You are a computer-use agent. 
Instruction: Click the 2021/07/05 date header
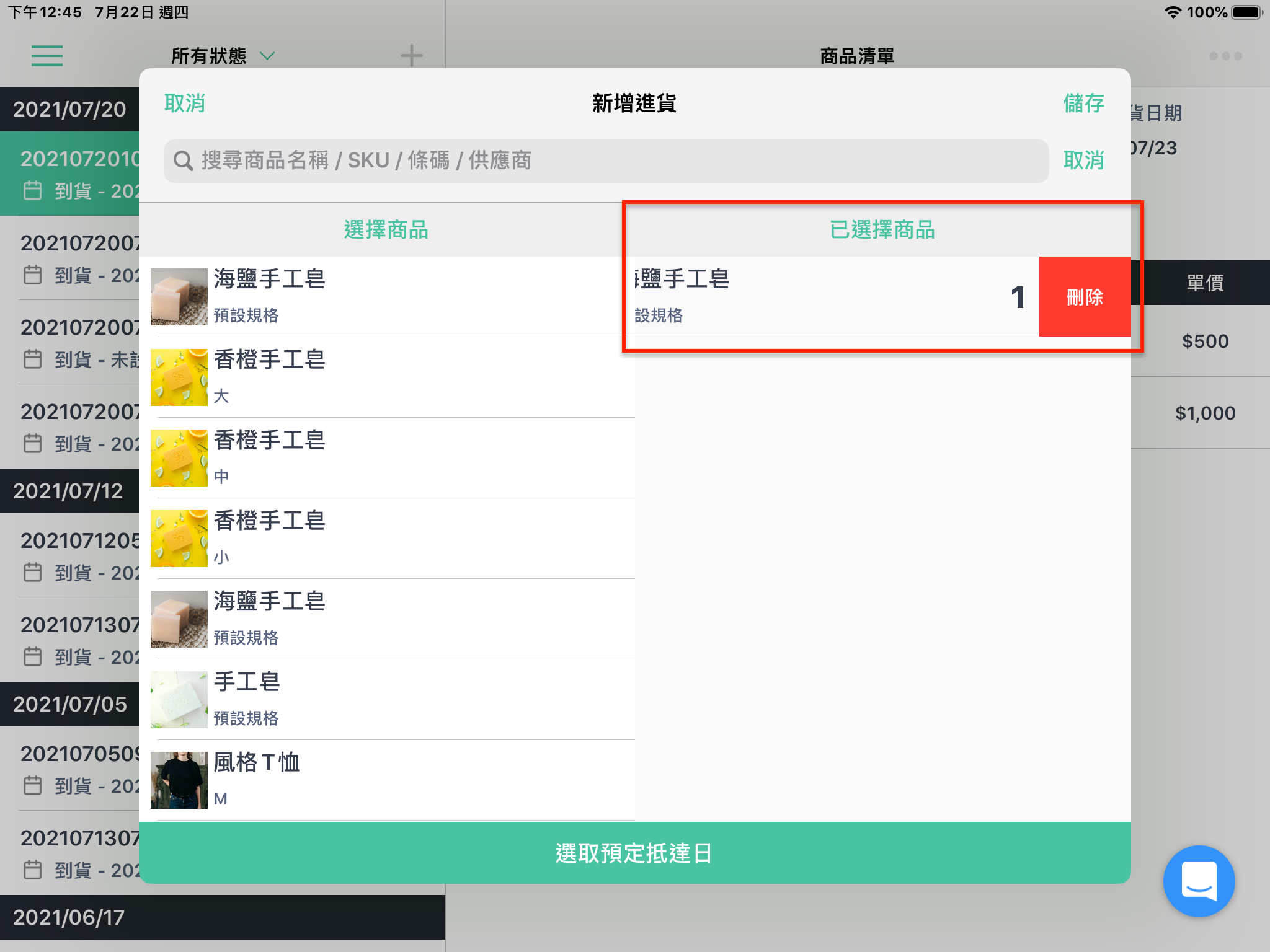click(x=69, y=704)
